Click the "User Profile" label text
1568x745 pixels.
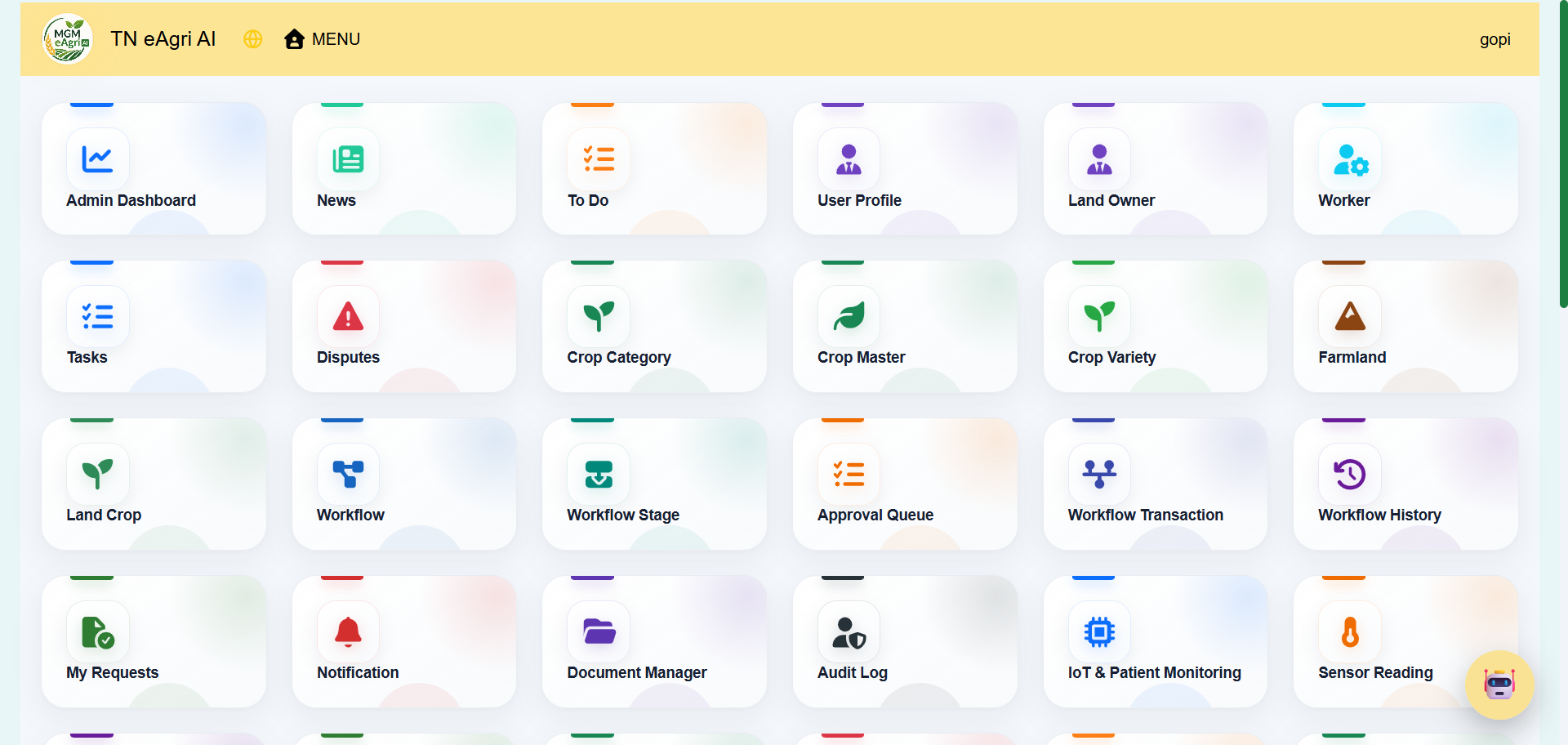coord(859,200)
